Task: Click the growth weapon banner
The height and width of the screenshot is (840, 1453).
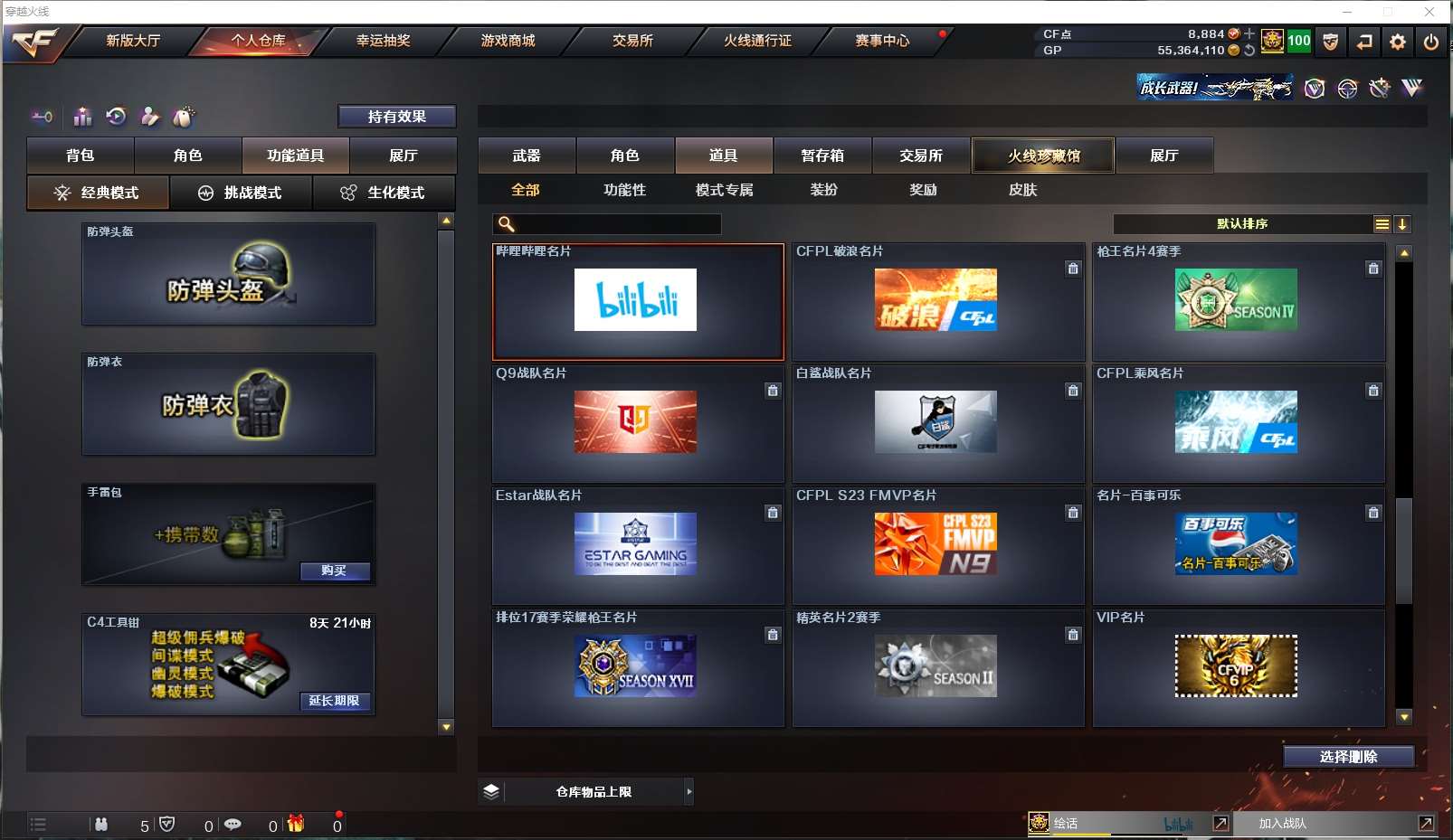Action: (x=1215, y=88)
